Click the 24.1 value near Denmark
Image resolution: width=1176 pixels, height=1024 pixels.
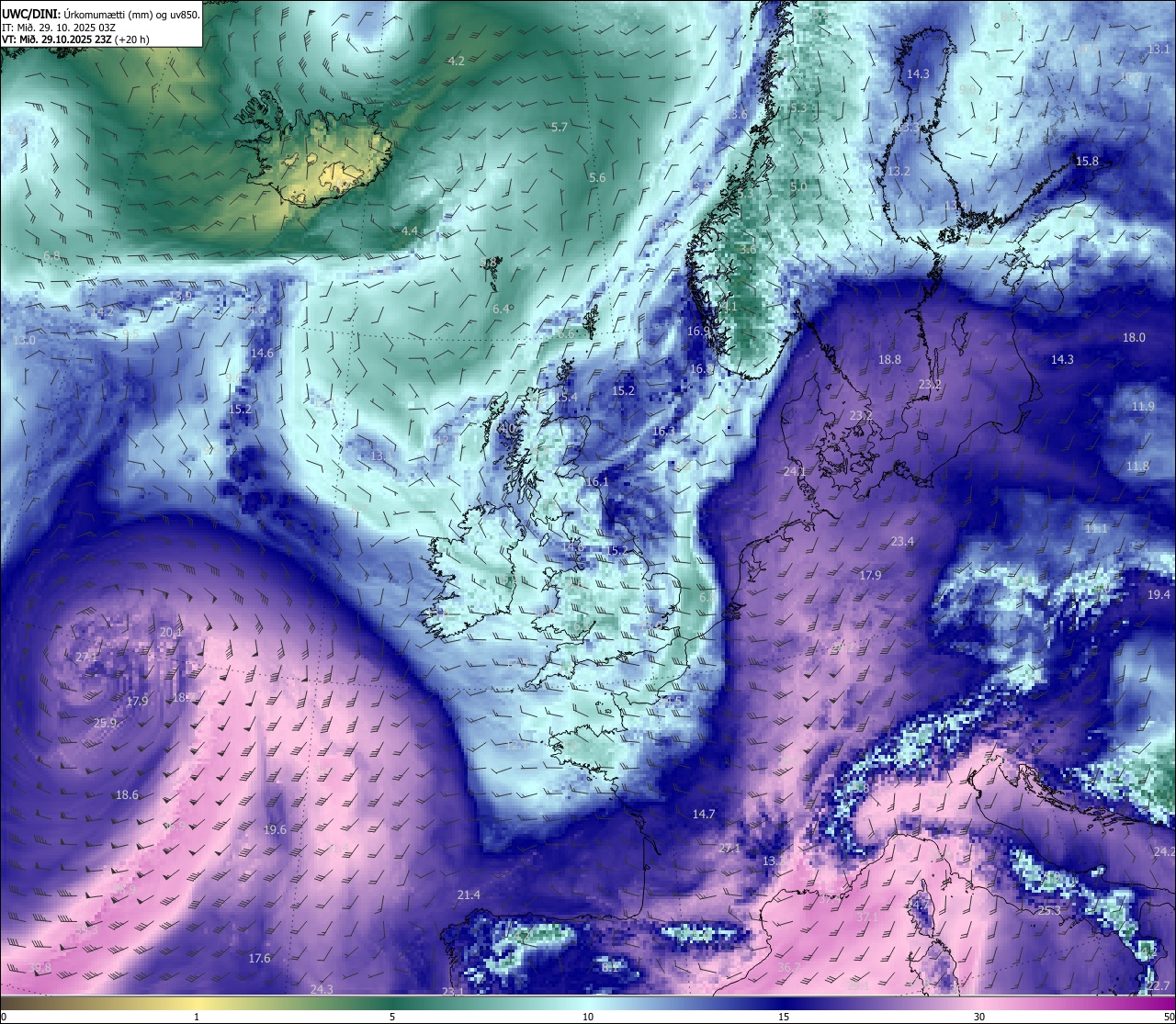tap(795, 472)
